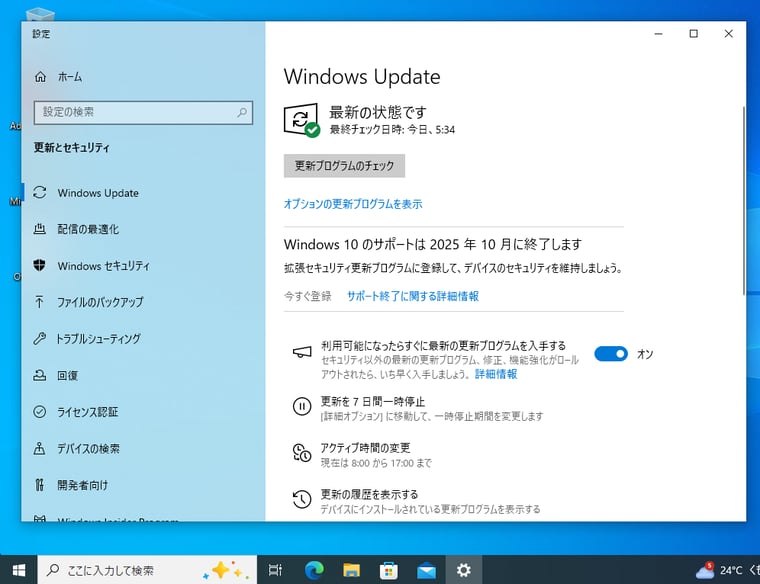Viewport: 760px width, 584px height.
Task: Open File Explorer from the taskbar
Action: [x=351, y=570]
